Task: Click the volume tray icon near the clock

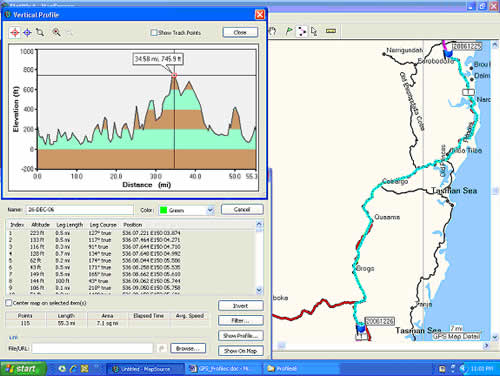Action: [x=463, y=369]
